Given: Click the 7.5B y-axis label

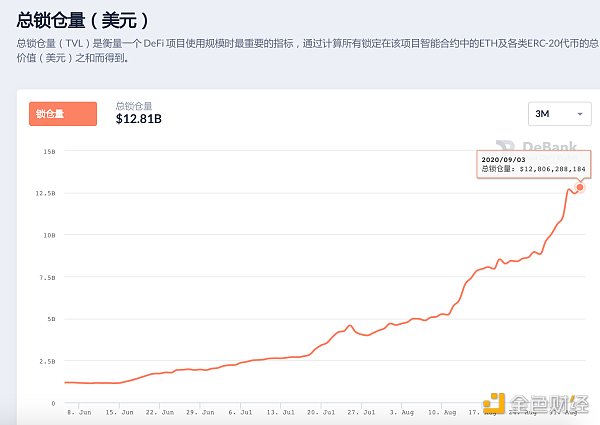Looking at the screenshot, I should (48, 277).
